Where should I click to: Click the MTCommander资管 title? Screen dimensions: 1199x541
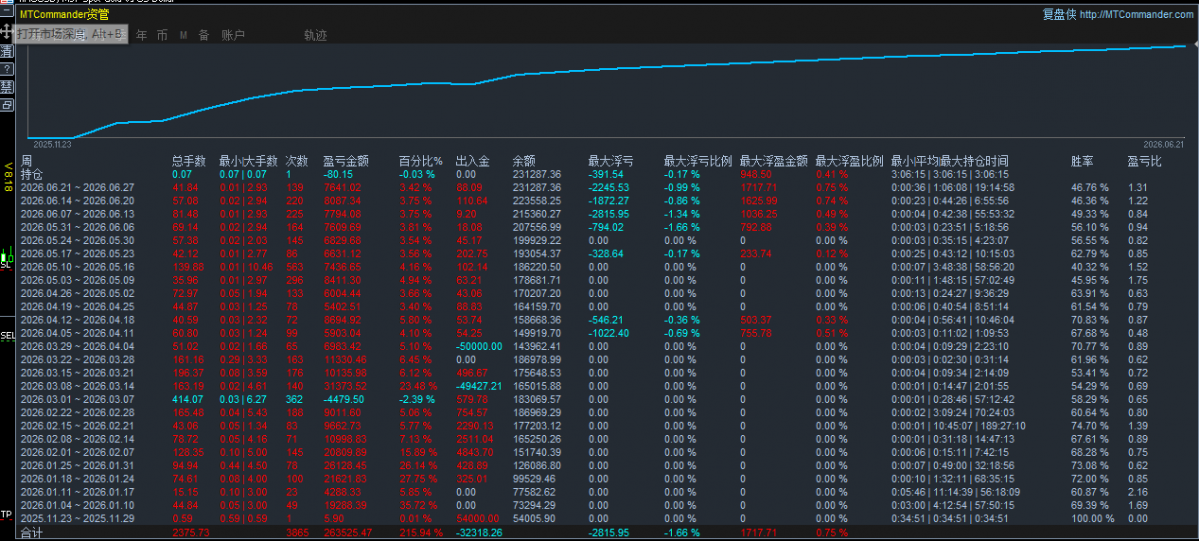click(x=64, y=14)
